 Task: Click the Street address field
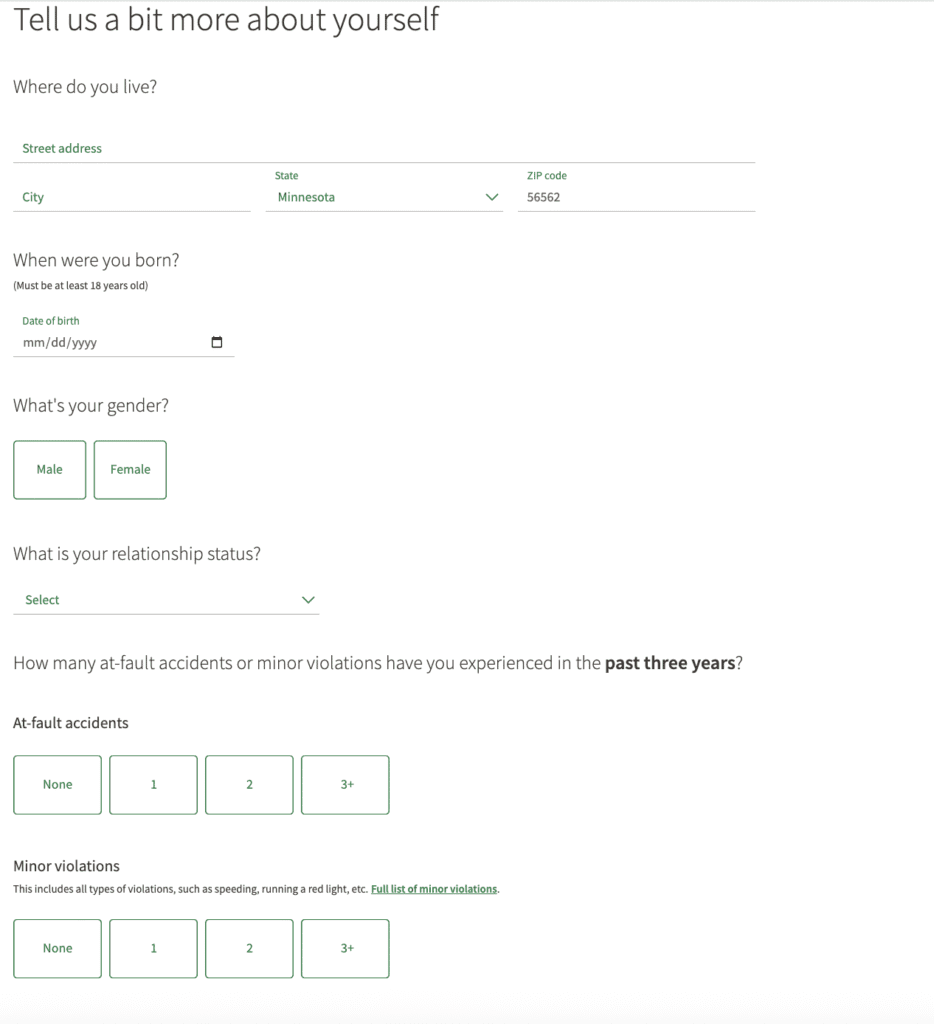pyautogui.click(x=383, y=149)
